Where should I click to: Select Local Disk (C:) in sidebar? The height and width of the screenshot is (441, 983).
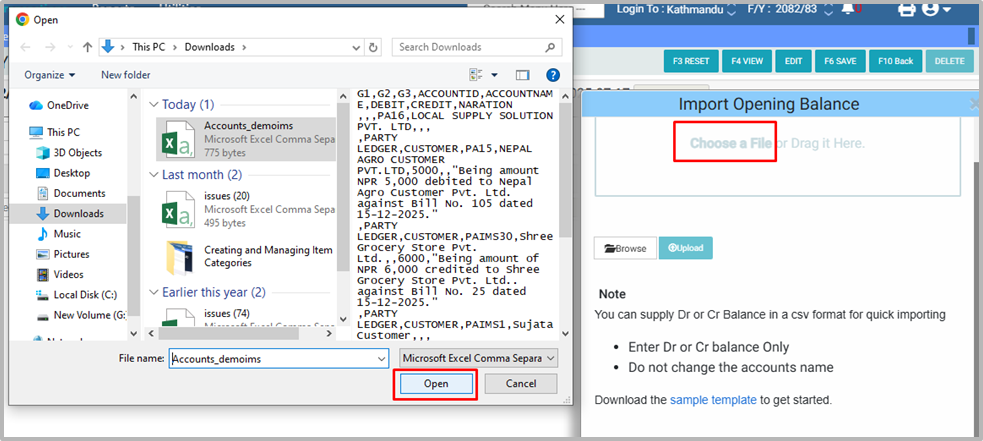(84, 295)
